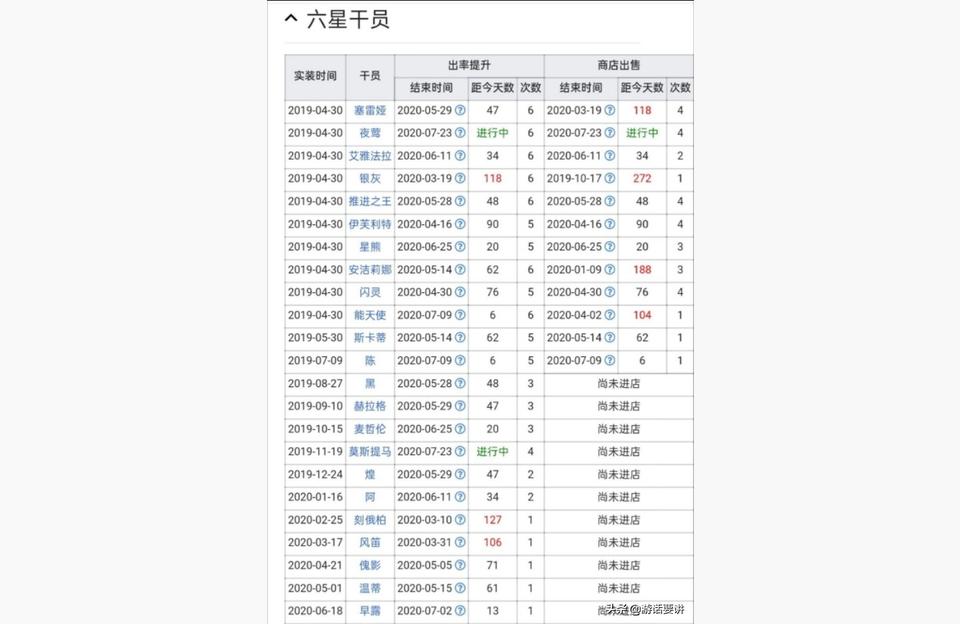The height and width of the screenshot is (624, 960).
Task: Click question icon for 安洁莉娜 shop date 2020-01-09
Action: pos(610,269)
